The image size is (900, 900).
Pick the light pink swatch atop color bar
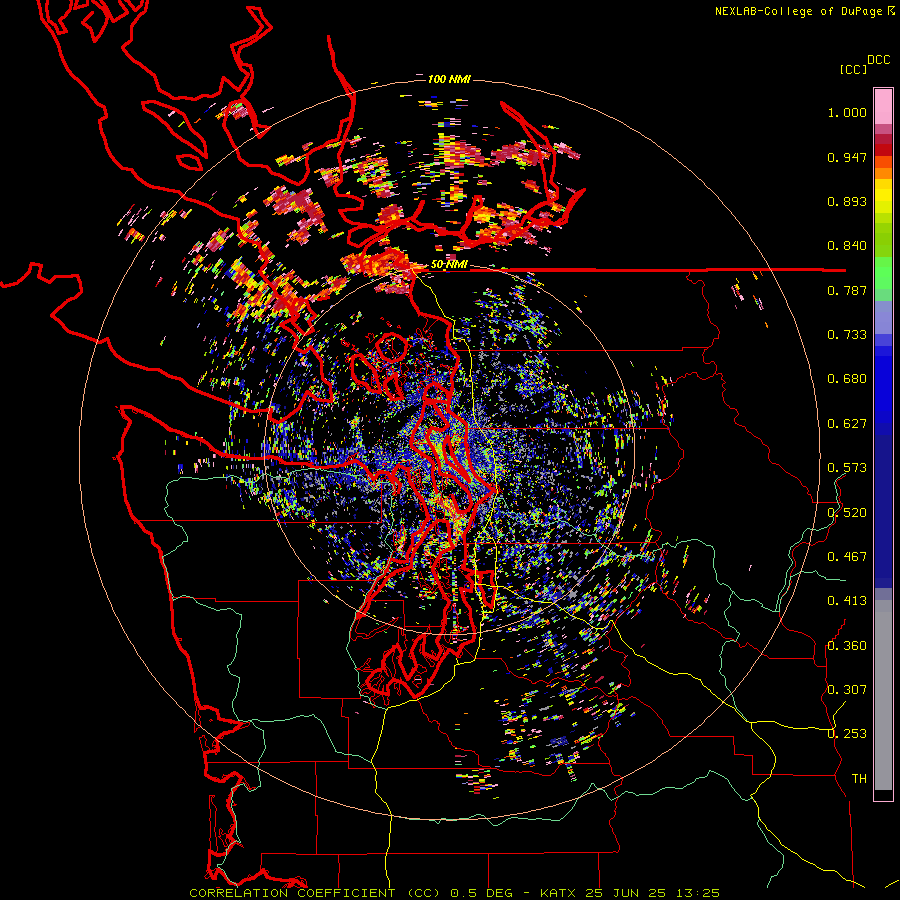pyautogui.click(x=883, y=106)
